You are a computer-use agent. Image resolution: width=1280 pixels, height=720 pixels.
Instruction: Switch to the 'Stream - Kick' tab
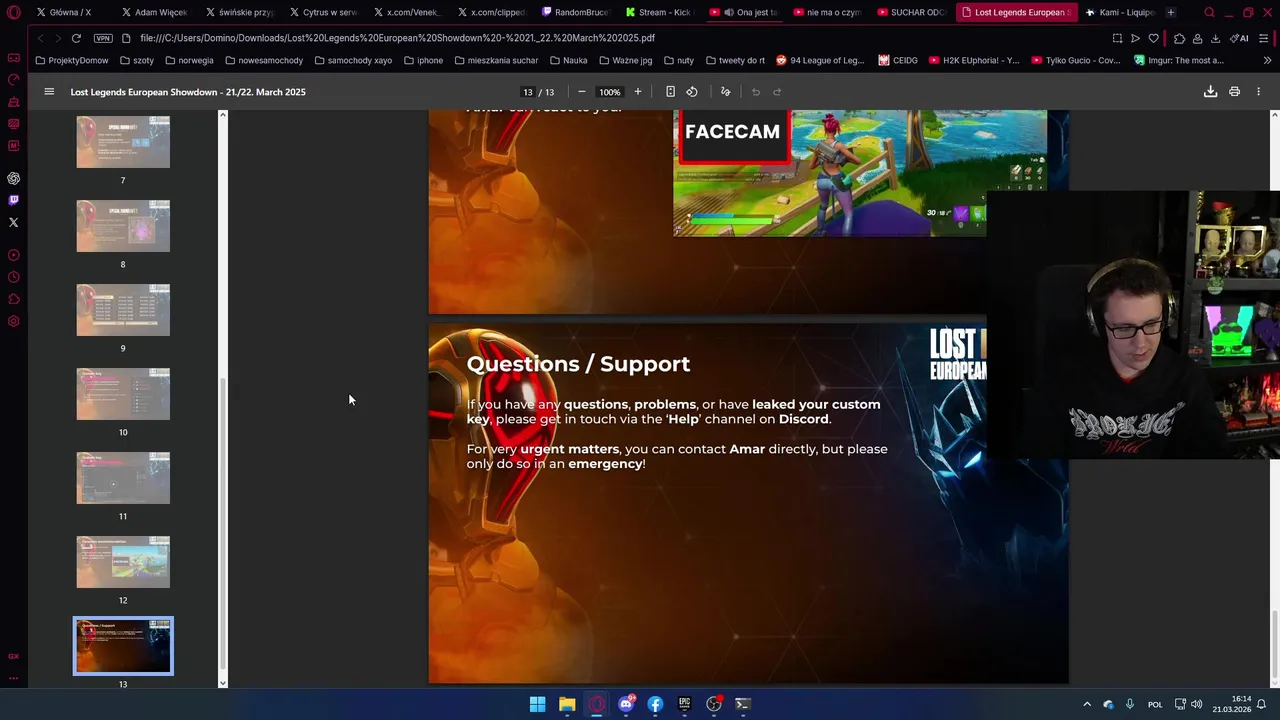pyautogui.click(x=659, y=12)
